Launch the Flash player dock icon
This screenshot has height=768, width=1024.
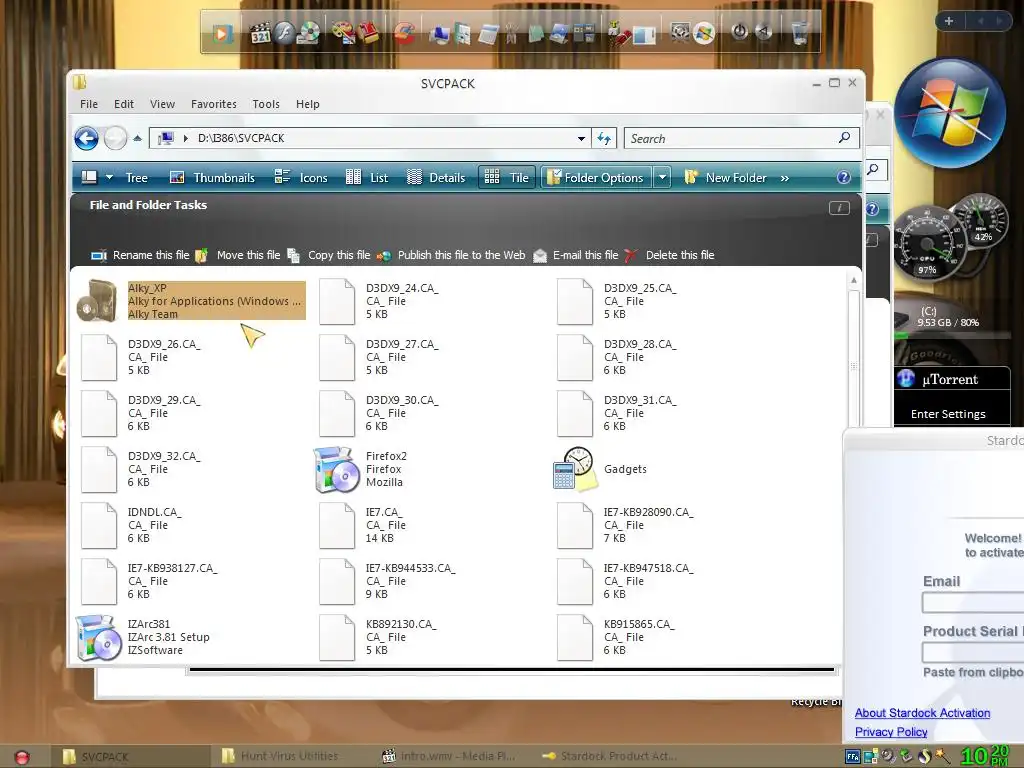click(x=285, y=33)
